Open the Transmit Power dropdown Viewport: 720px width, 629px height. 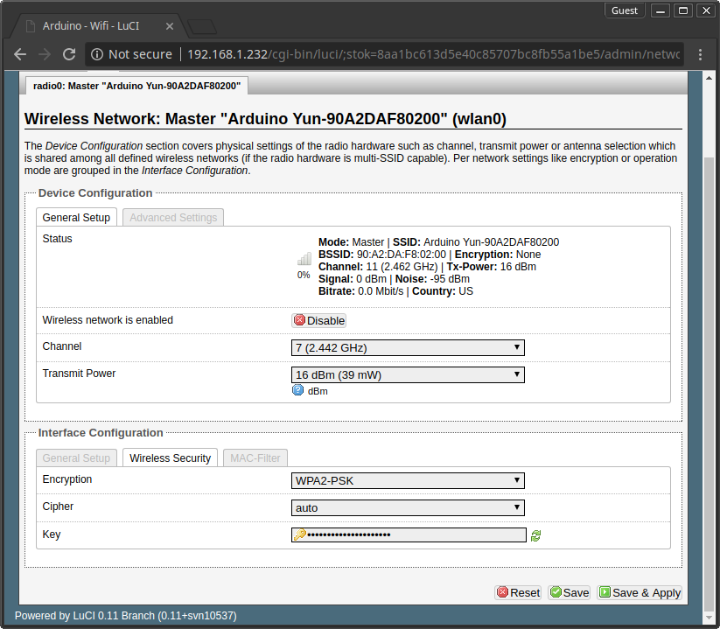pyautogui.click(x=408, y=375)
